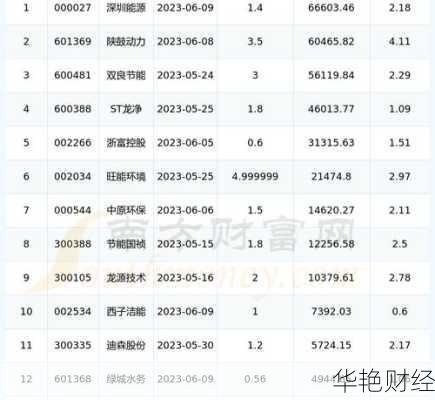Click the 0.6 cell in row 002266
The height and width of the screenshot is (400, 435).
click(x=255, y=143)
